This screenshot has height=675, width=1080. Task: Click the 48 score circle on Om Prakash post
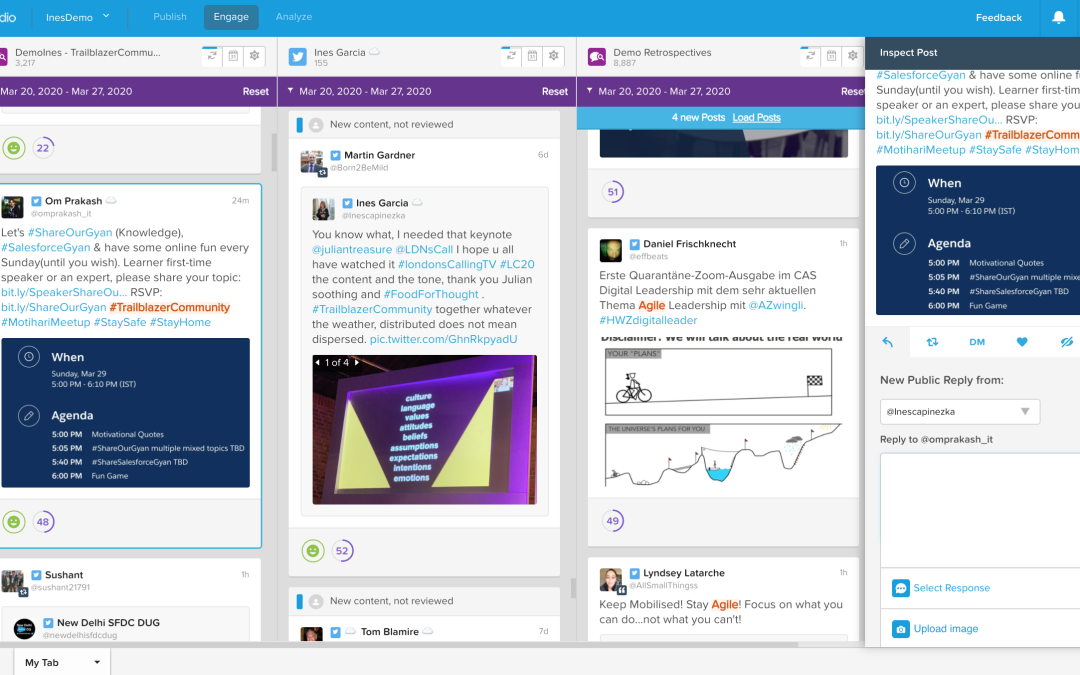(43, 521)
